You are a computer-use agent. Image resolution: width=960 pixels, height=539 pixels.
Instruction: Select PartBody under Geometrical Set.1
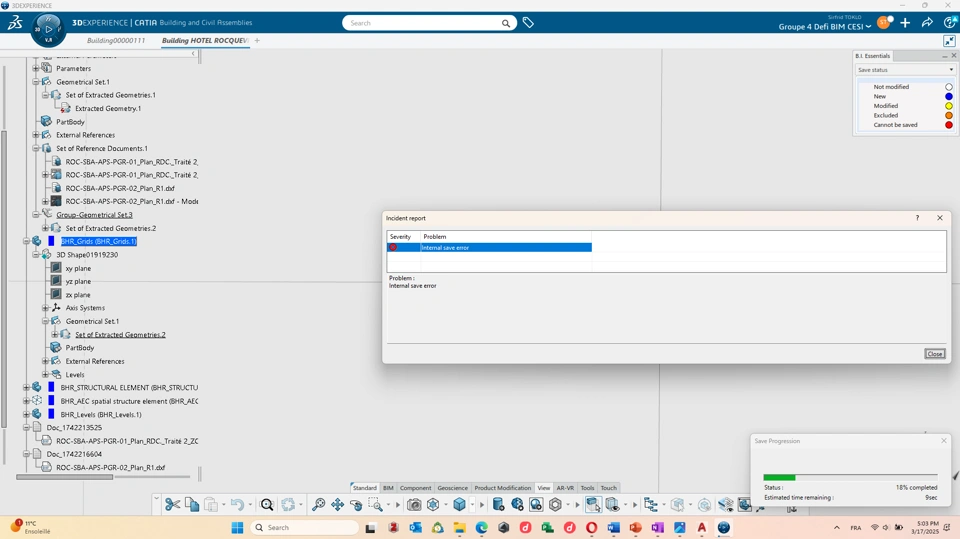click(x=70, y=122)
